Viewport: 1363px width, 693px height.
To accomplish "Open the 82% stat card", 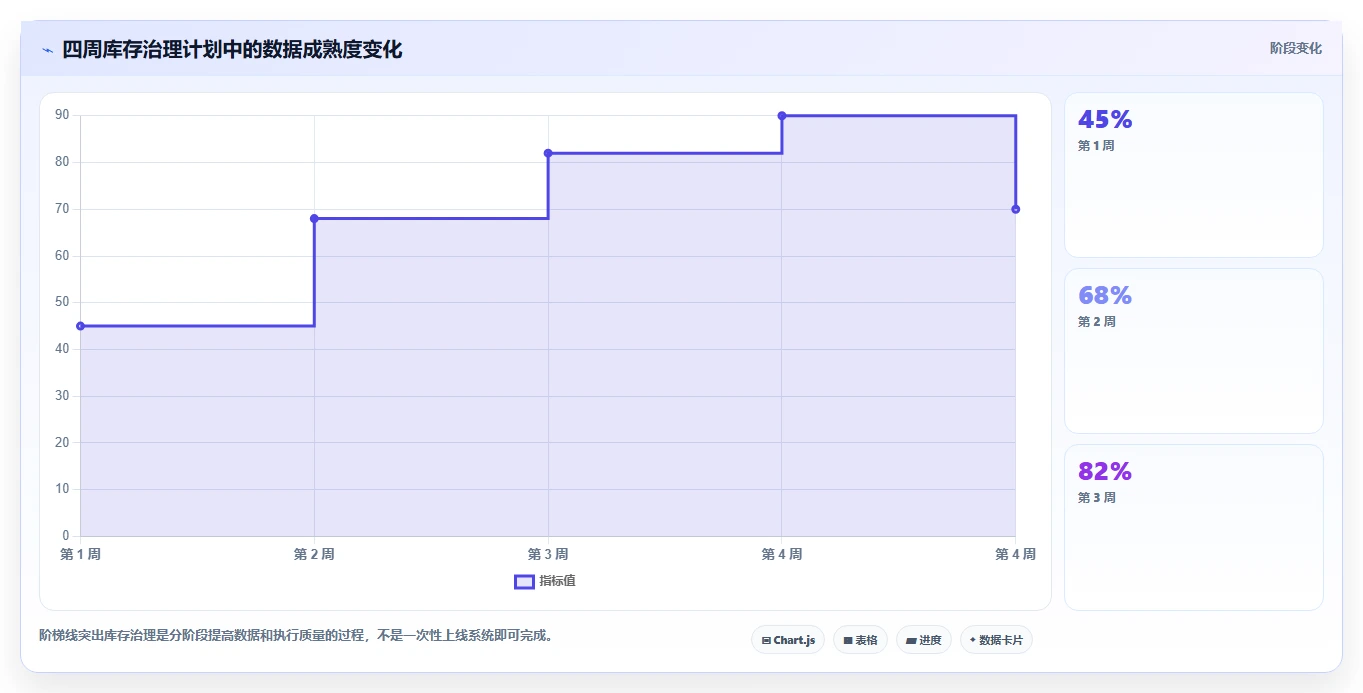I will (x=1194, y=527).
